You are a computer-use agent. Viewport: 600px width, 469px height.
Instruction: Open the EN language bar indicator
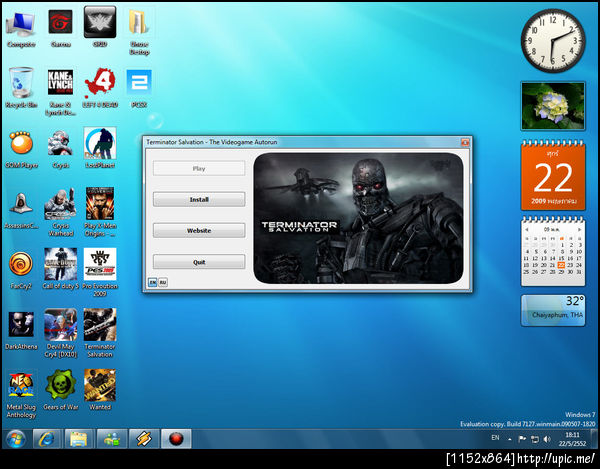point(495,438)
